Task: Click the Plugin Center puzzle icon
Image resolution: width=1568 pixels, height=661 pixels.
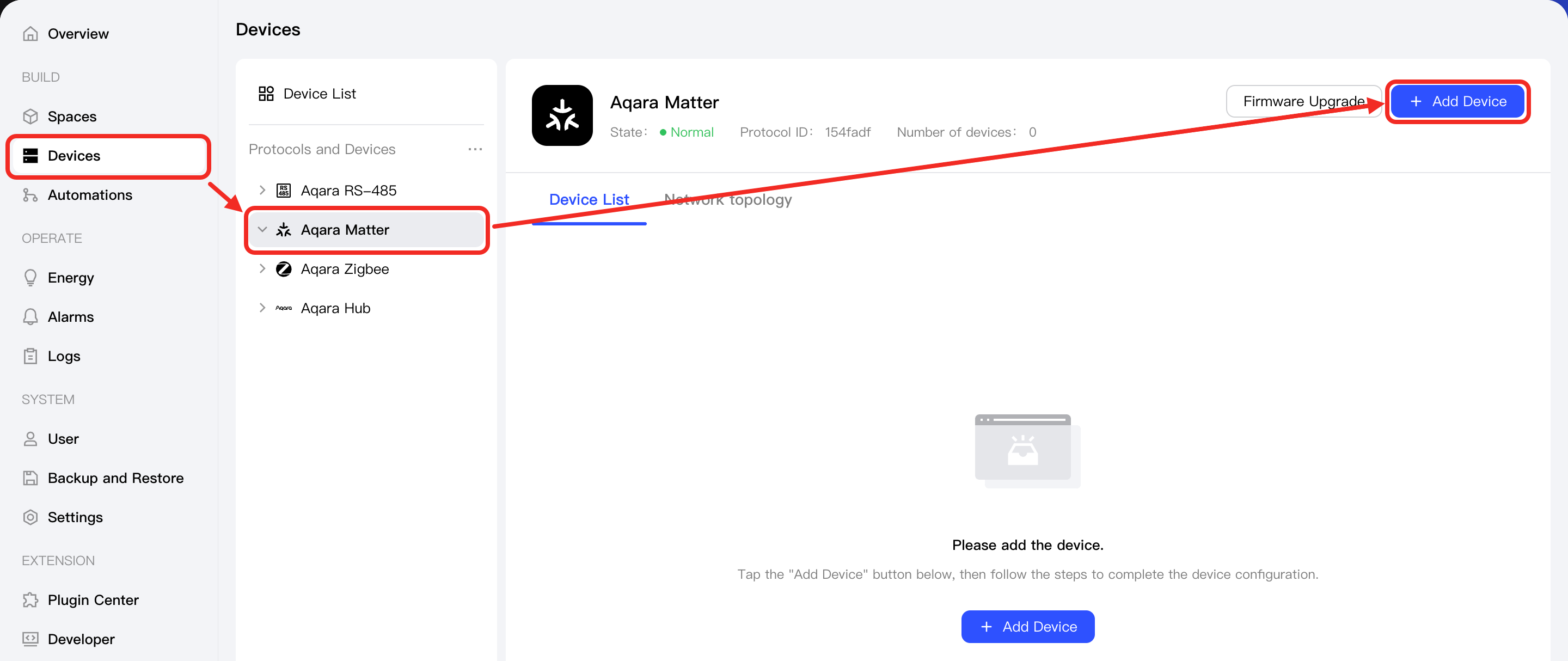Action: [x=30, y=600]
